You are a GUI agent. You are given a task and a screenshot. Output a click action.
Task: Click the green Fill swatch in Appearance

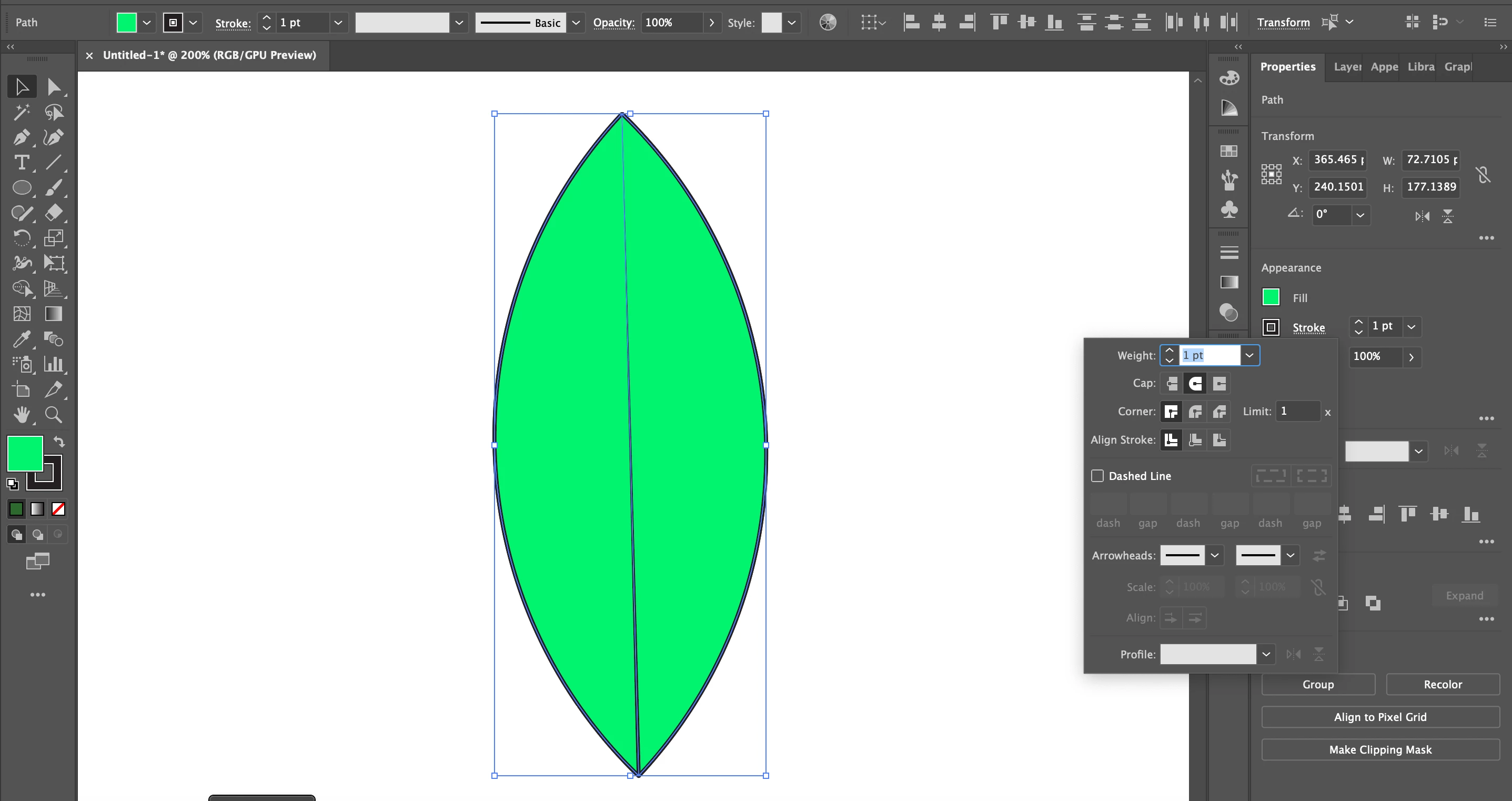tap(1271, 298)
